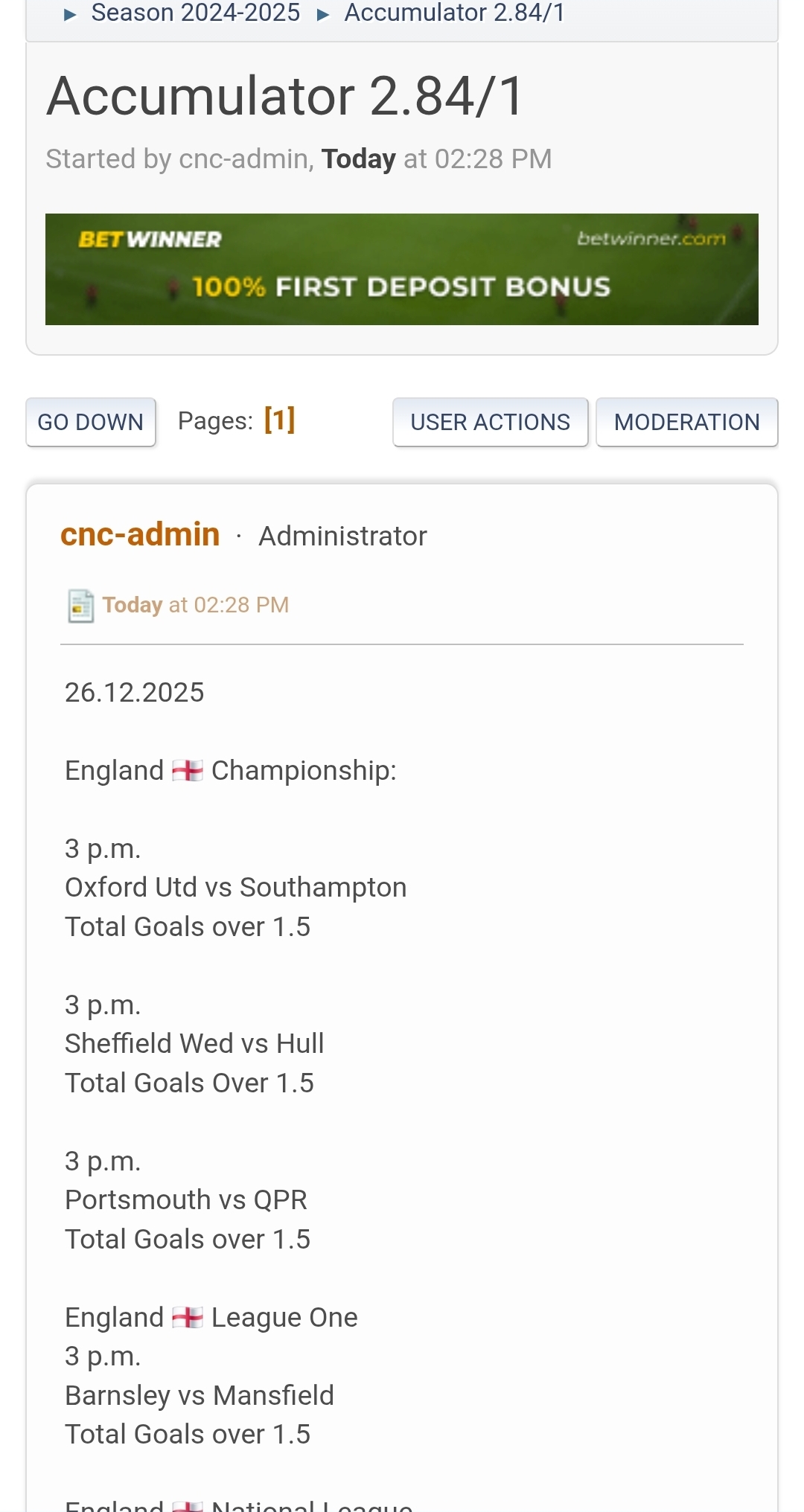Screen dimensions: 804x1512
Task: Open the cnc-admin poster profile link
Action: pos(140,535)
